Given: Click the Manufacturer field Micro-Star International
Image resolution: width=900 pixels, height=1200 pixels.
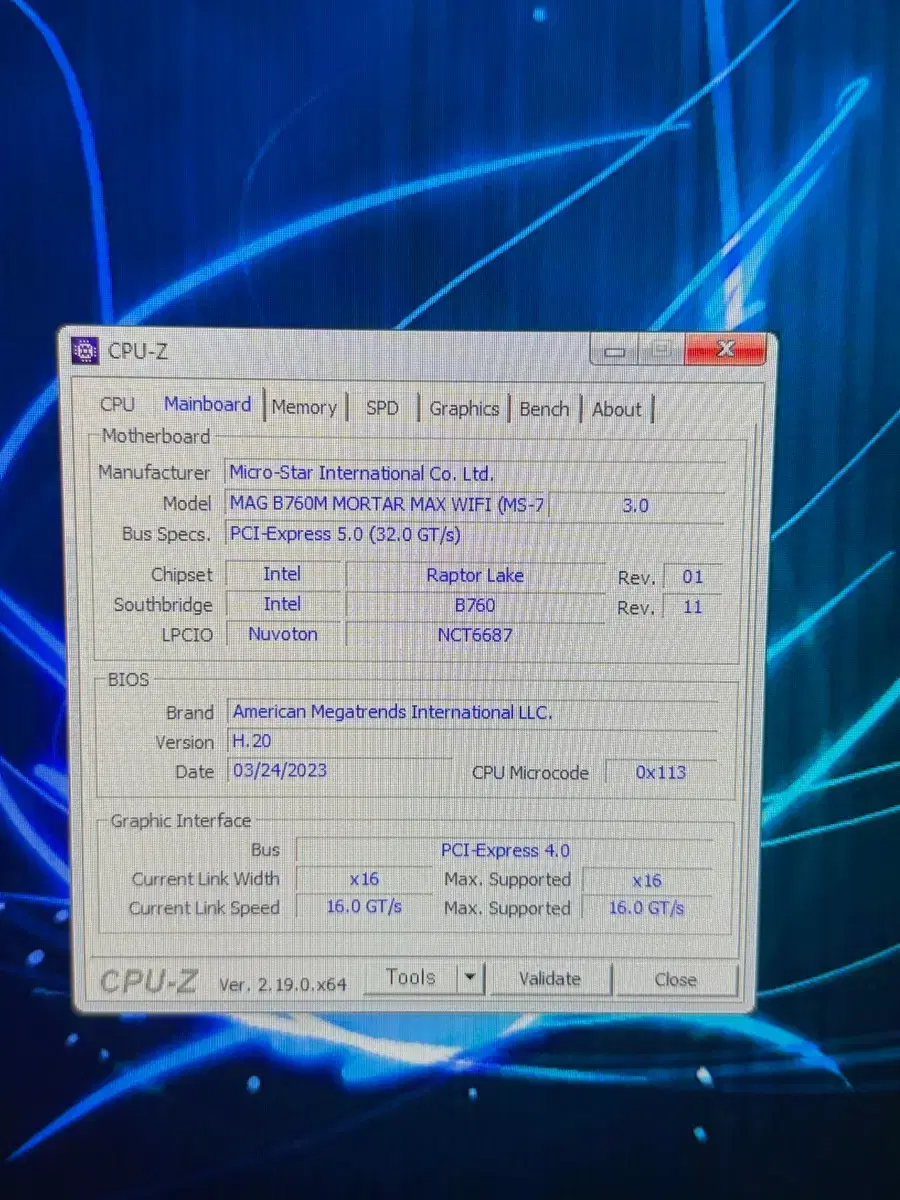Looking at the screenshot, I should [x=475, y=474].
